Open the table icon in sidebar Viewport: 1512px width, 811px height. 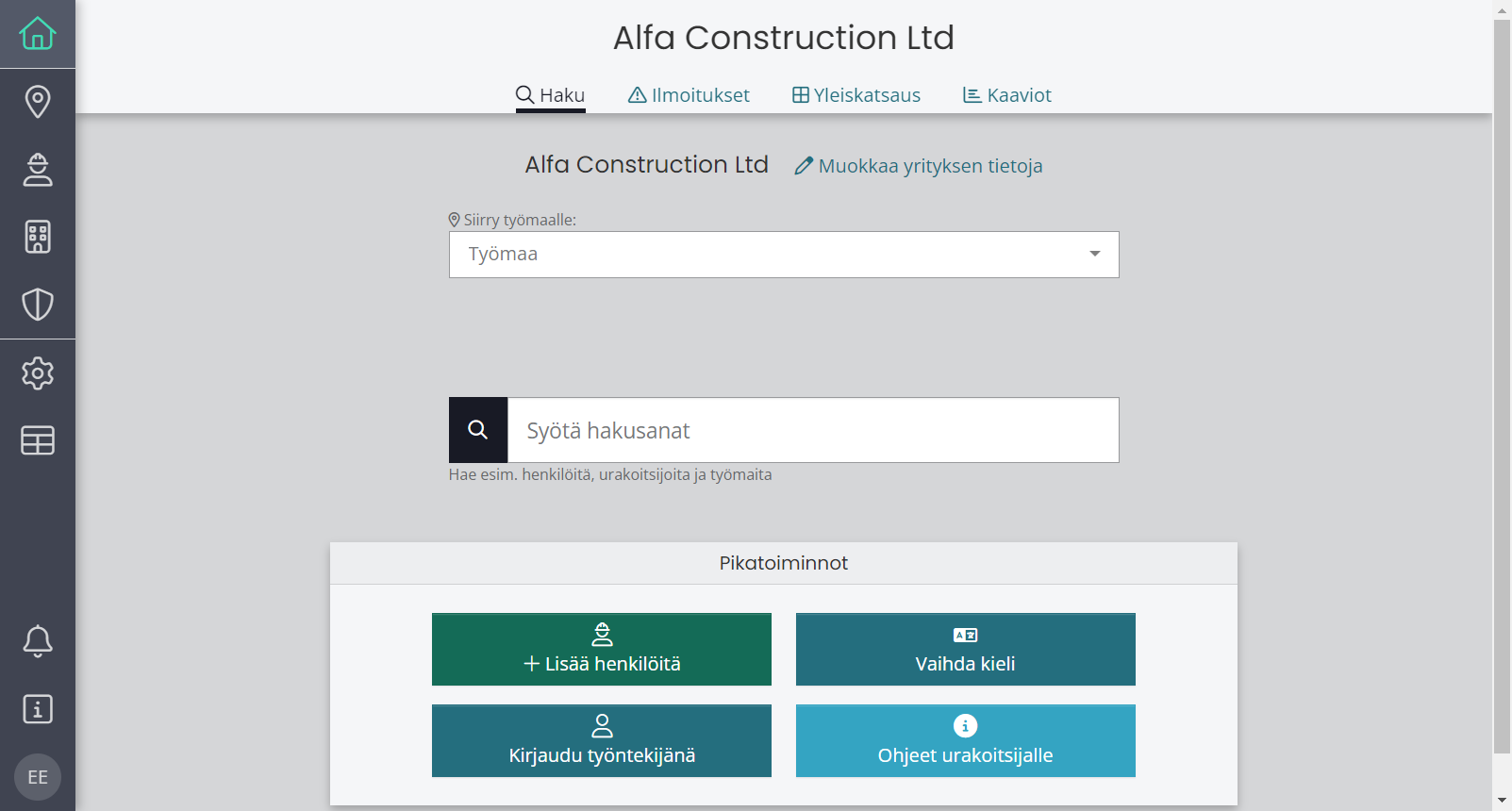38,440
